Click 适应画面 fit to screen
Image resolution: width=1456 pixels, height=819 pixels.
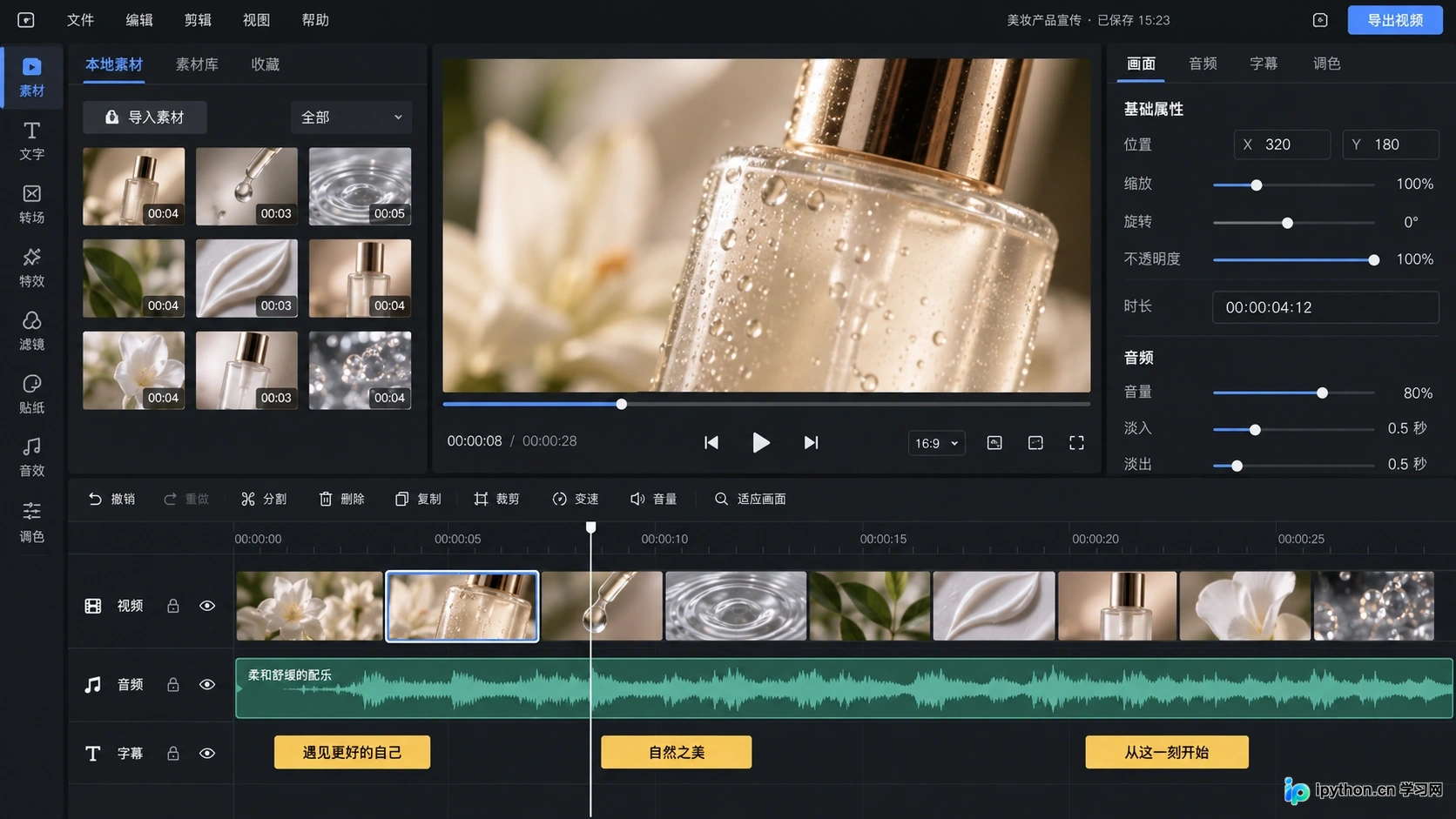point(751,499)
